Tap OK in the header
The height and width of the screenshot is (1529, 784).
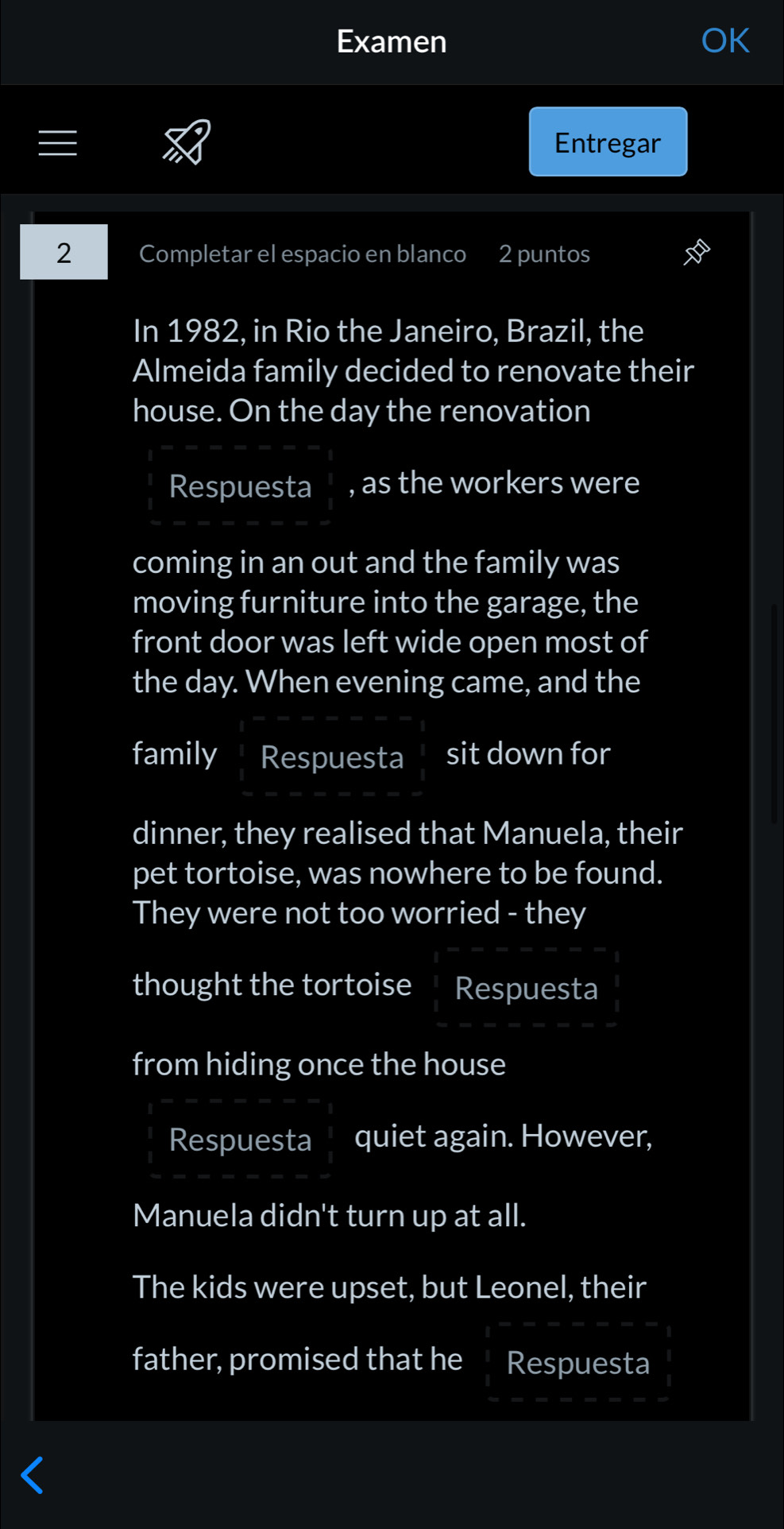click(x=725, y=41)
